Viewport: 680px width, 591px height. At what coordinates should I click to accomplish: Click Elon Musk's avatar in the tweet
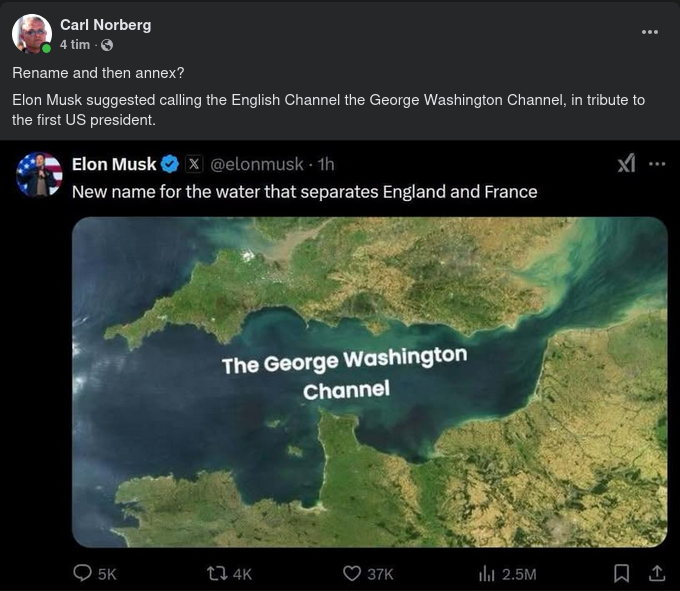[x=39, y=174]
